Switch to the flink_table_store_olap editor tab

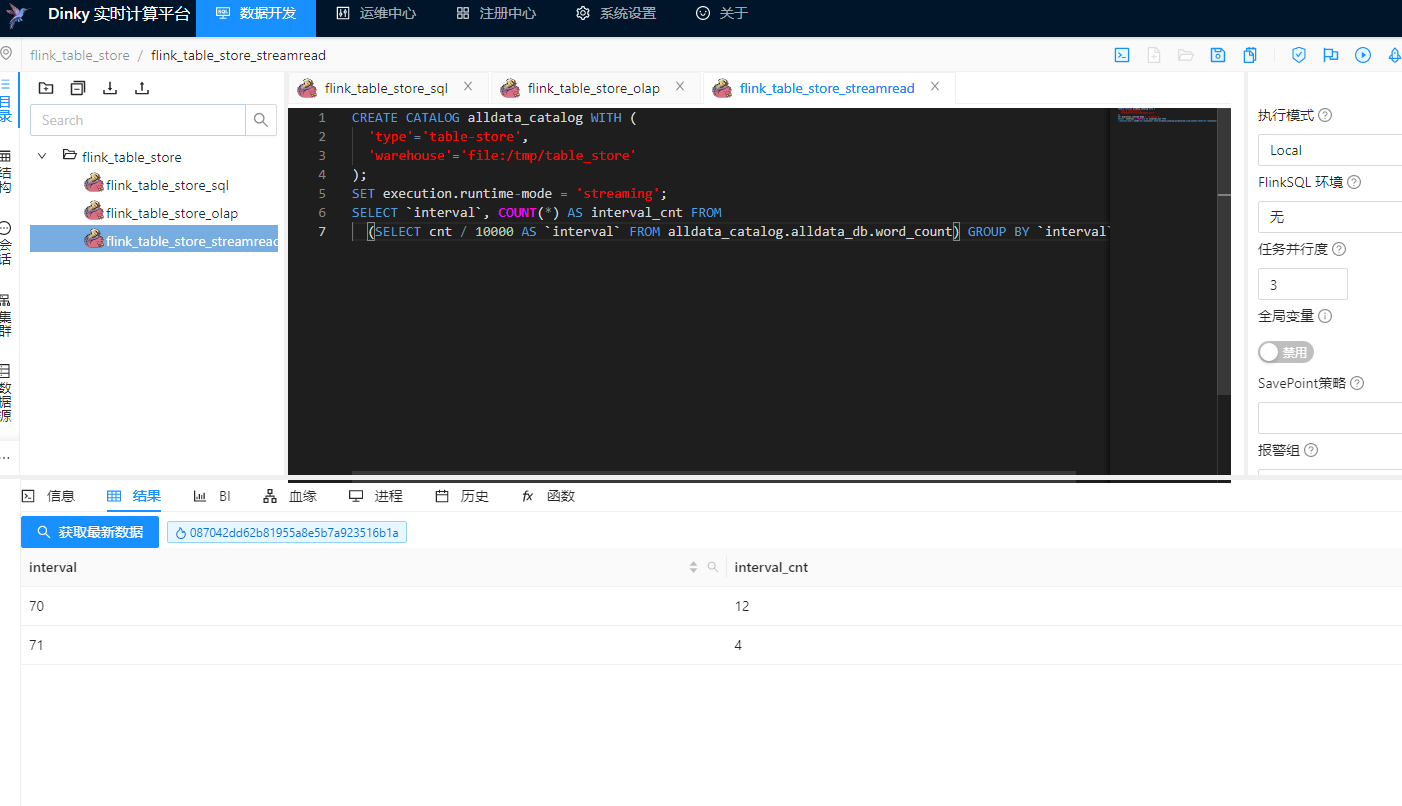pyautogui.click(x=593, y=88)
